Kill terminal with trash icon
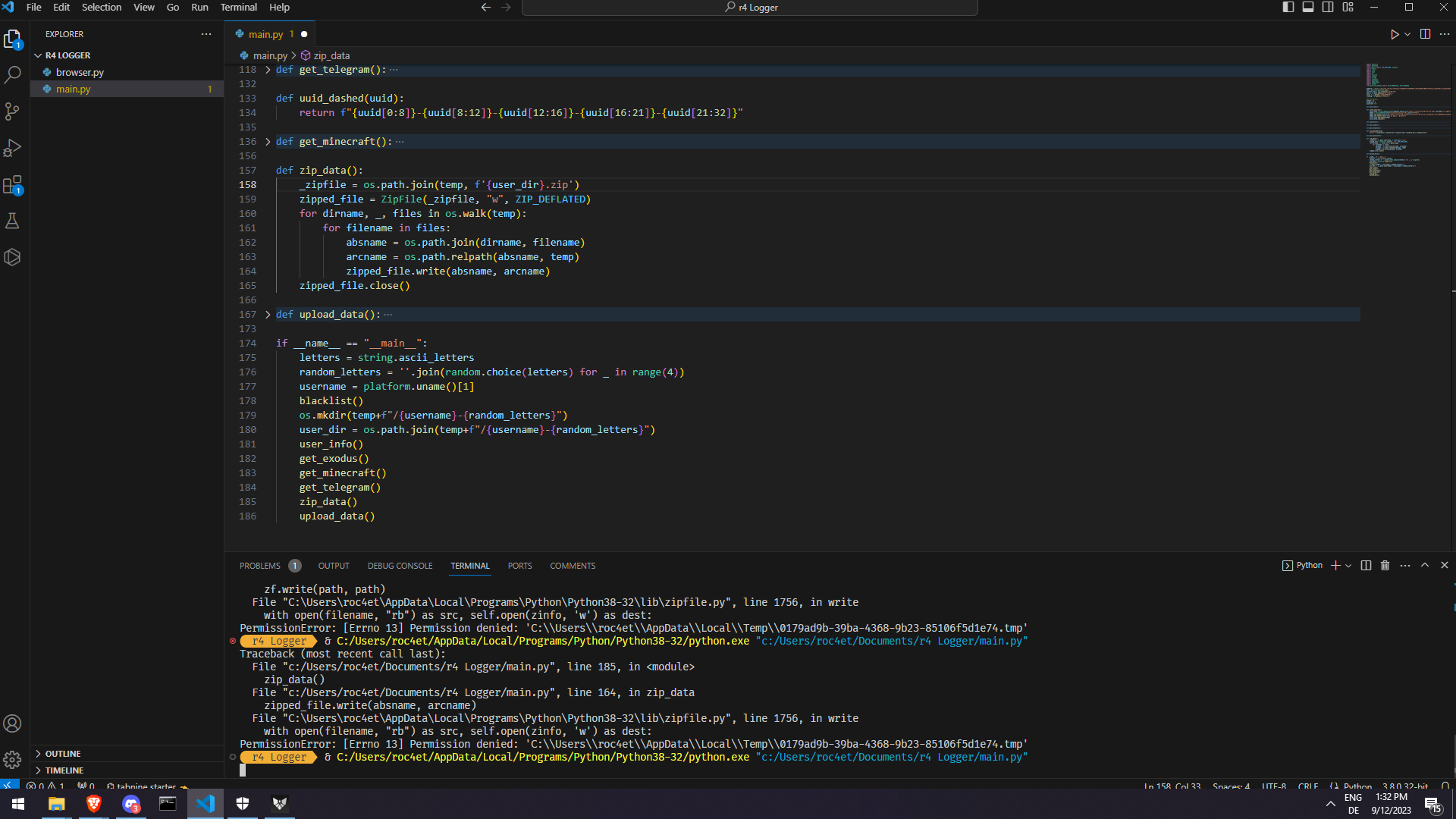The height and width of the screenshot is (819, 1456). tap(1385, 566)
